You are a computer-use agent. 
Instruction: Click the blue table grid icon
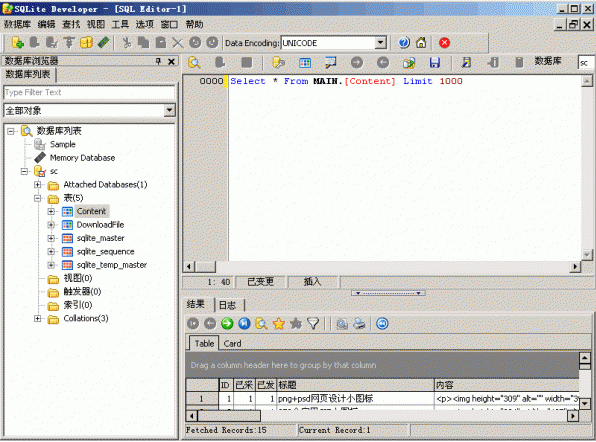click(x=305, y=63)
